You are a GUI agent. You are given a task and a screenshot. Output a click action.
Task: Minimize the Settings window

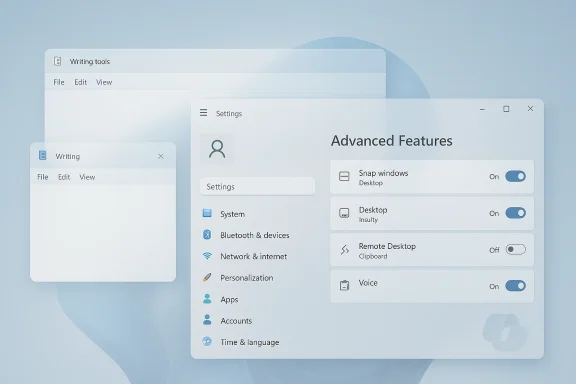(x=482, y=109)
